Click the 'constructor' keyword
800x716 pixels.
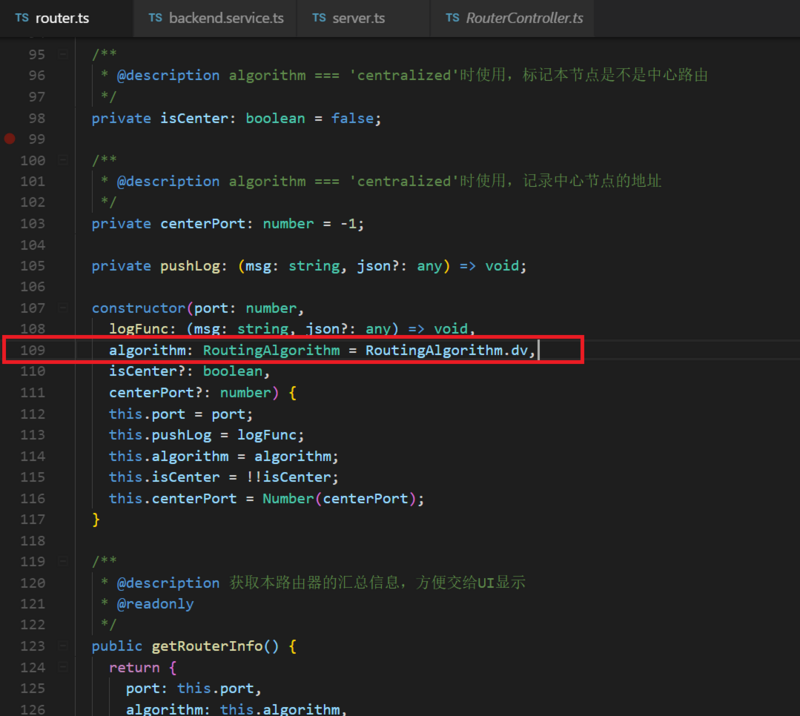[138, 308]
